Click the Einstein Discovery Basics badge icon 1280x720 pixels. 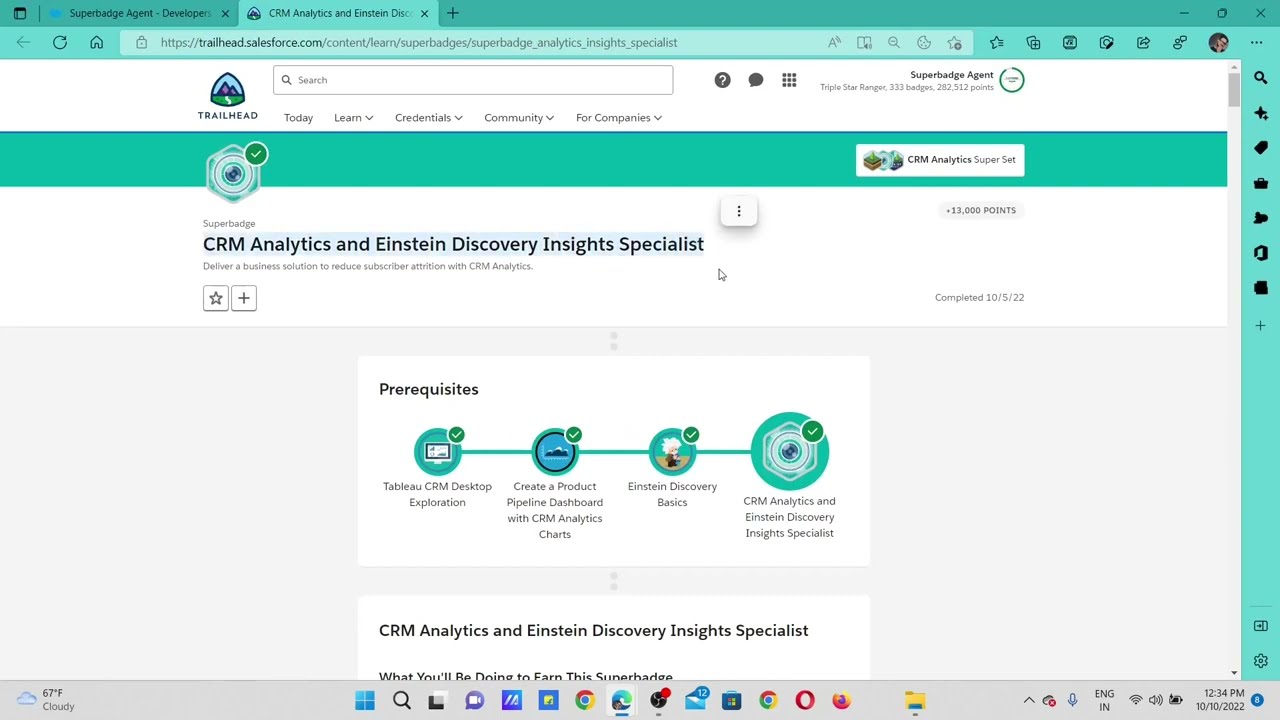672,451
